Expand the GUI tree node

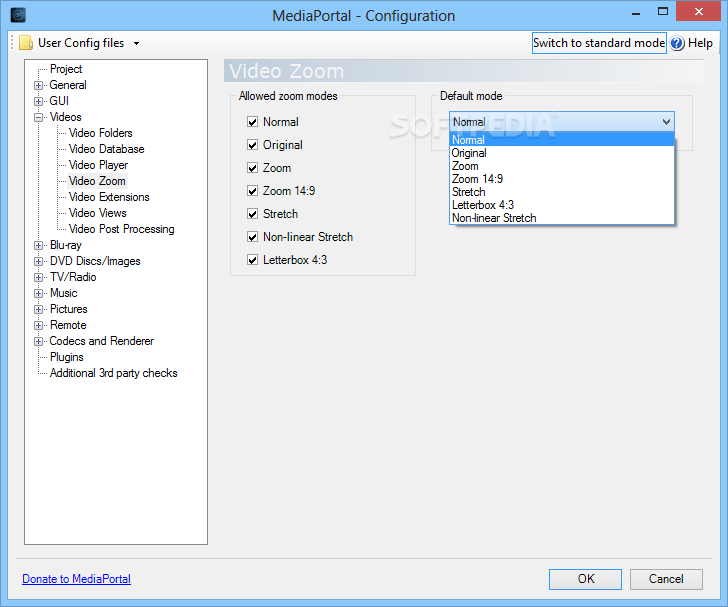[x=39, y=101]
